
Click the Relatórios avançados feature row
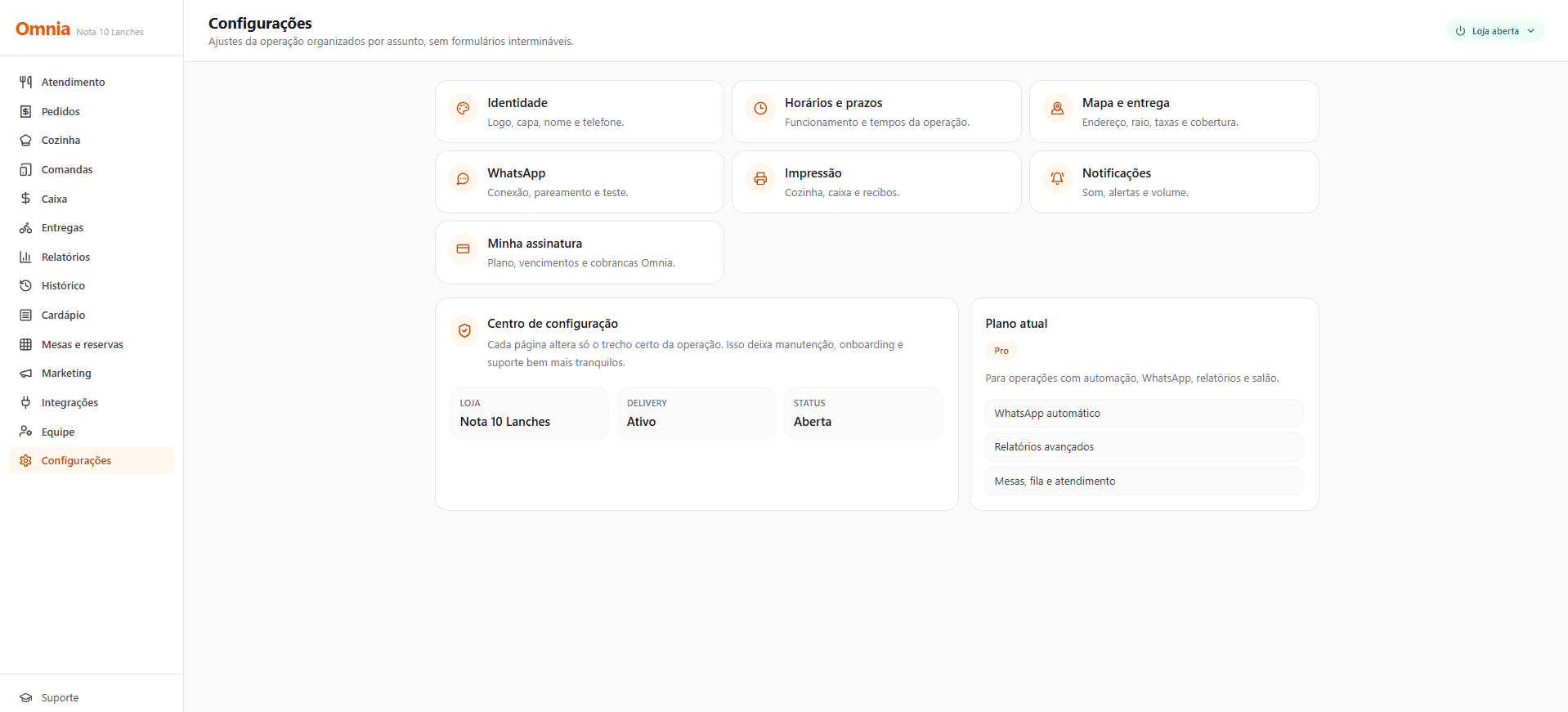pos(1144,447)
